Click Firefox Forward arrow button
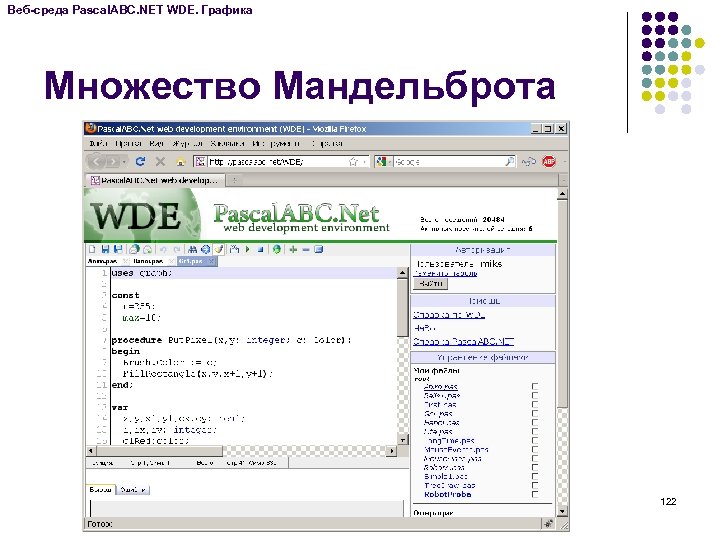Viewport: 720px width, 540px height. 112,162
